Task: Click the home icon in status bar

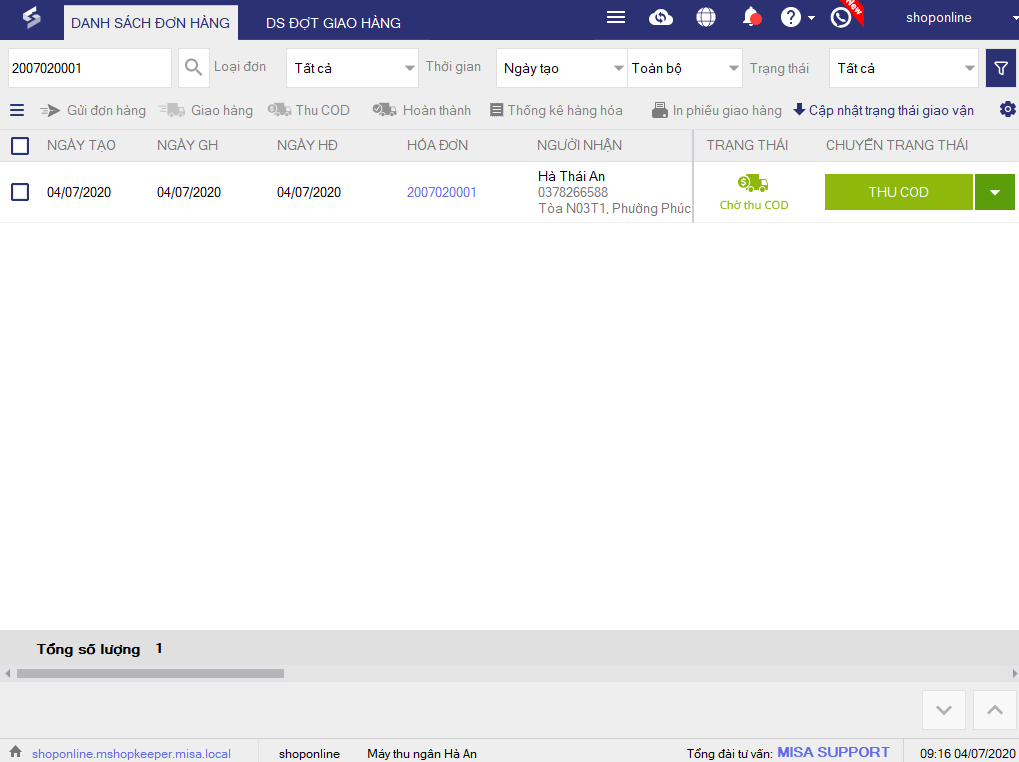Action: tap(16, 752)
